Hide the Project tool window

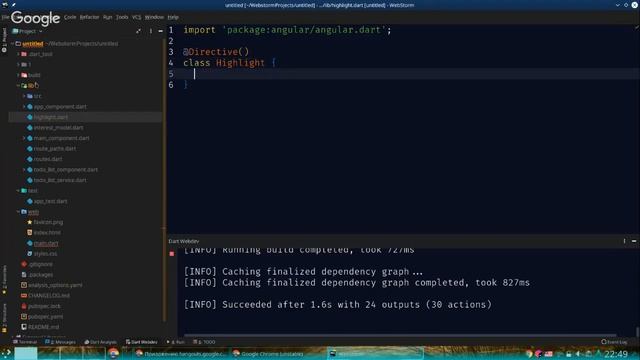(160, 31)
